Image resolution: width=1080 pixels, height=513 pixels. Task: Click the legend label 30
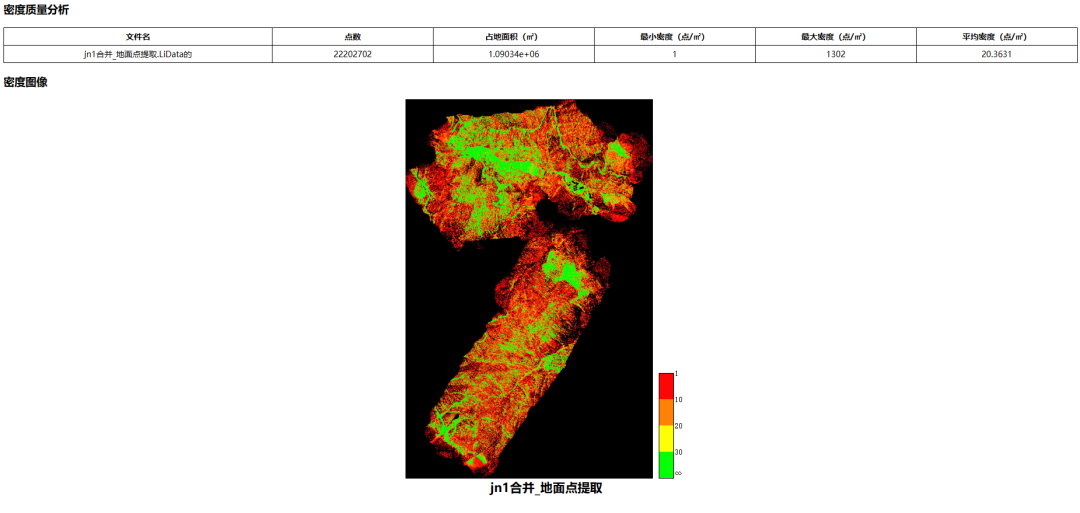pyautogui.click(x=678, y=452)
